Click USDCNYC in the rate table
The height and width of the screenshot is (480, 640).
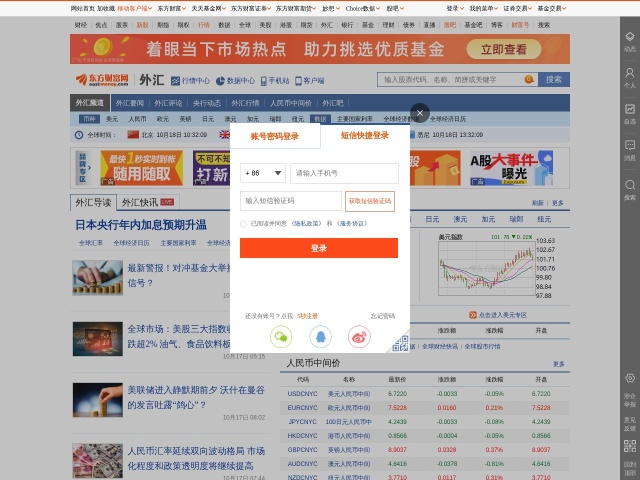coord(302,394)
